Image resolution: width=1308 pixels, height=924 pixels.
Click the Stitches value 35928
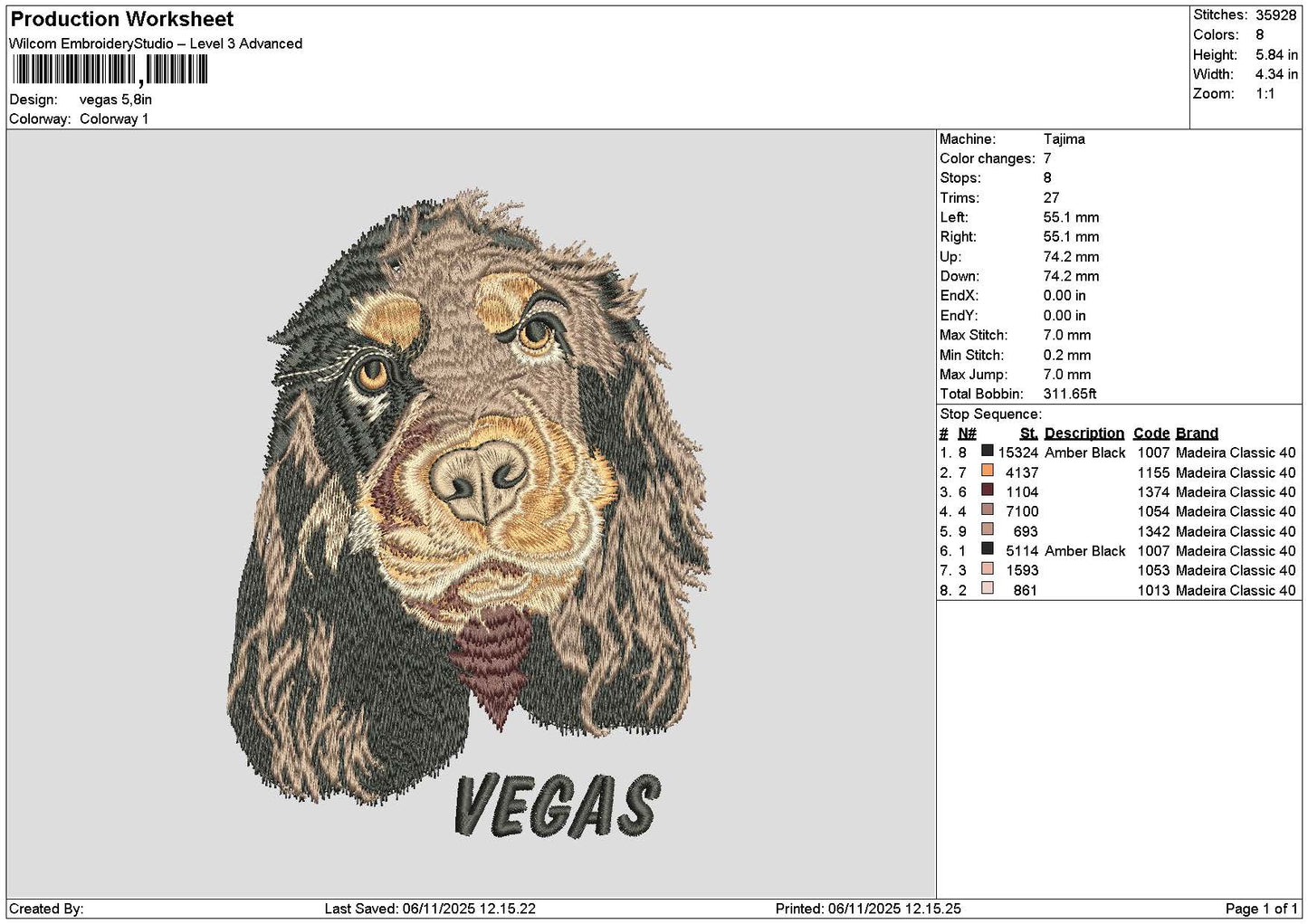[x=1276, y=15]
